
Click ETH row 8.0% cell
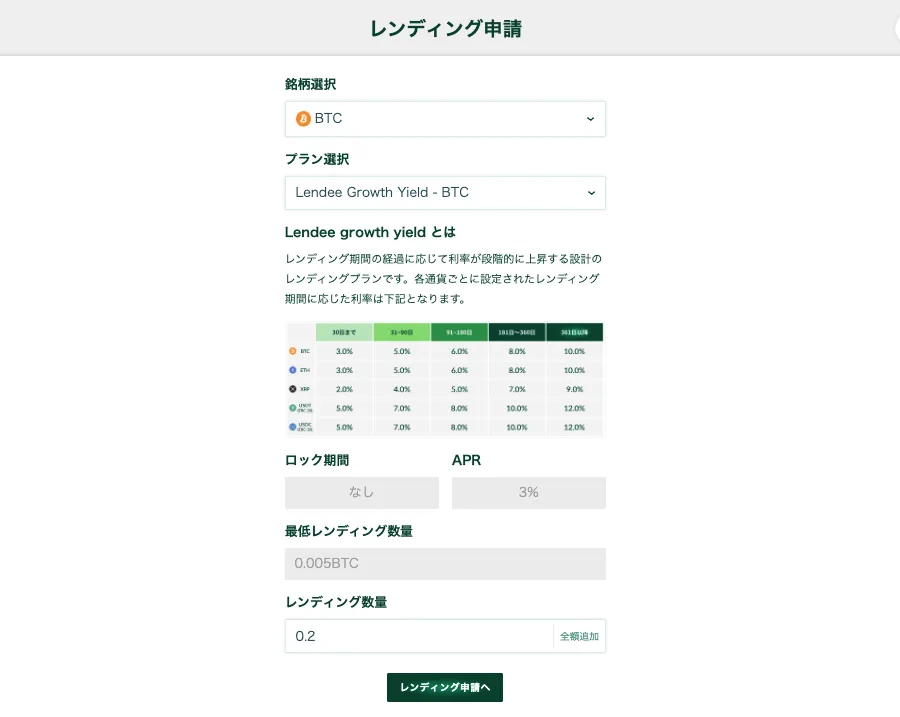coord(517,370)
